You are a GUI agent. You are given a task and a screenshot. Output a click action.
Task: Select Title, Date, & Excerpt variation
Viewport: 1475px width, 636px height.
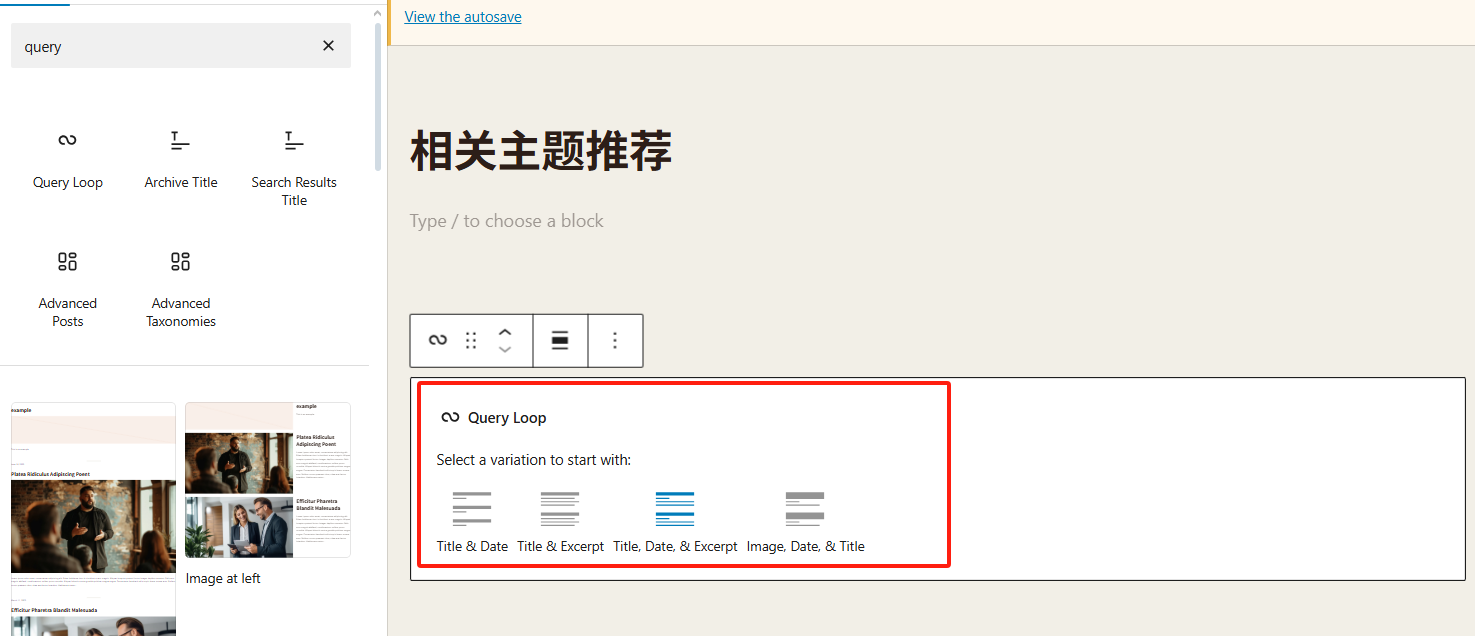675,522
